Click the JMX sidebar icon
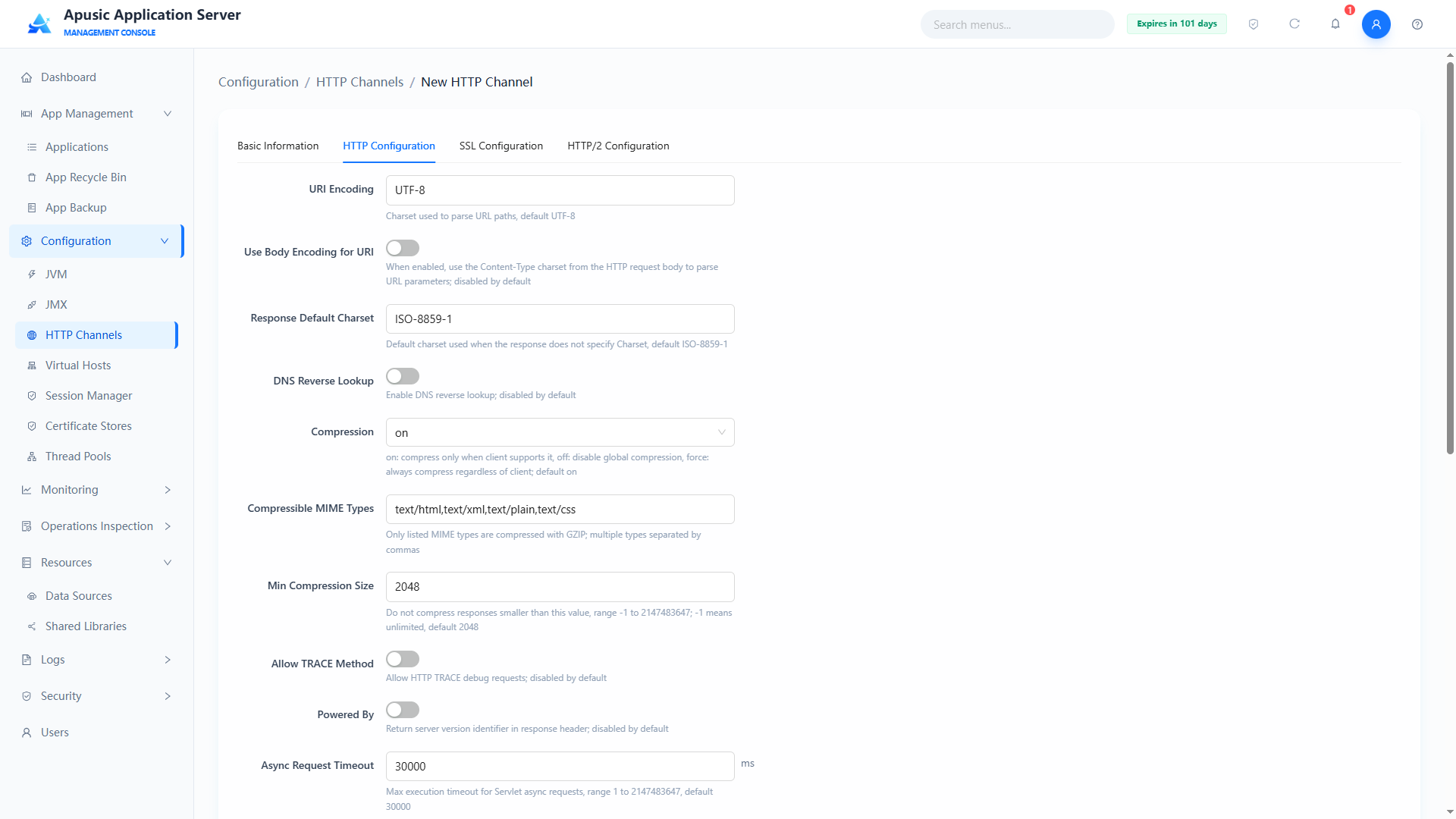Viewport: 1456px width, 819px height. pos(32,305)
